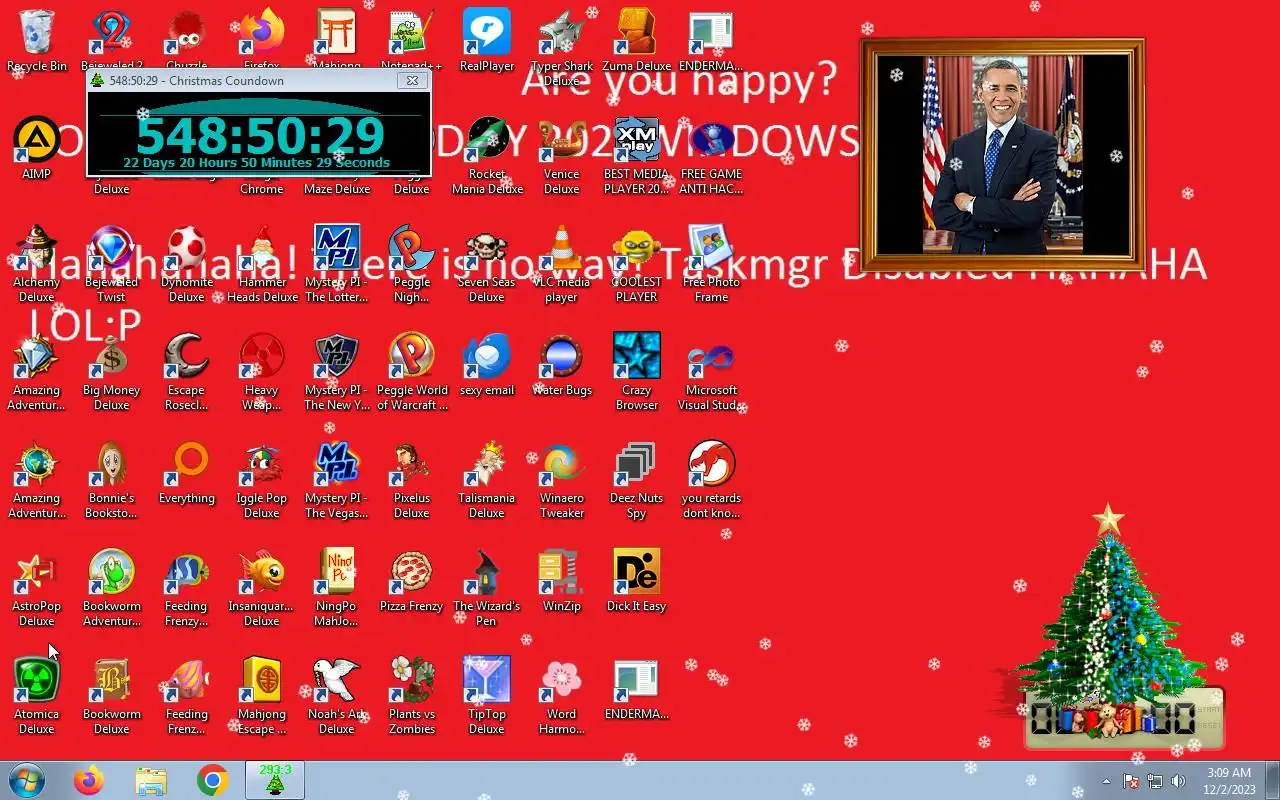Select Mystery PI - The Vegas shortcut
Screen dimensions: 1280x800
[x=337, y=479]
